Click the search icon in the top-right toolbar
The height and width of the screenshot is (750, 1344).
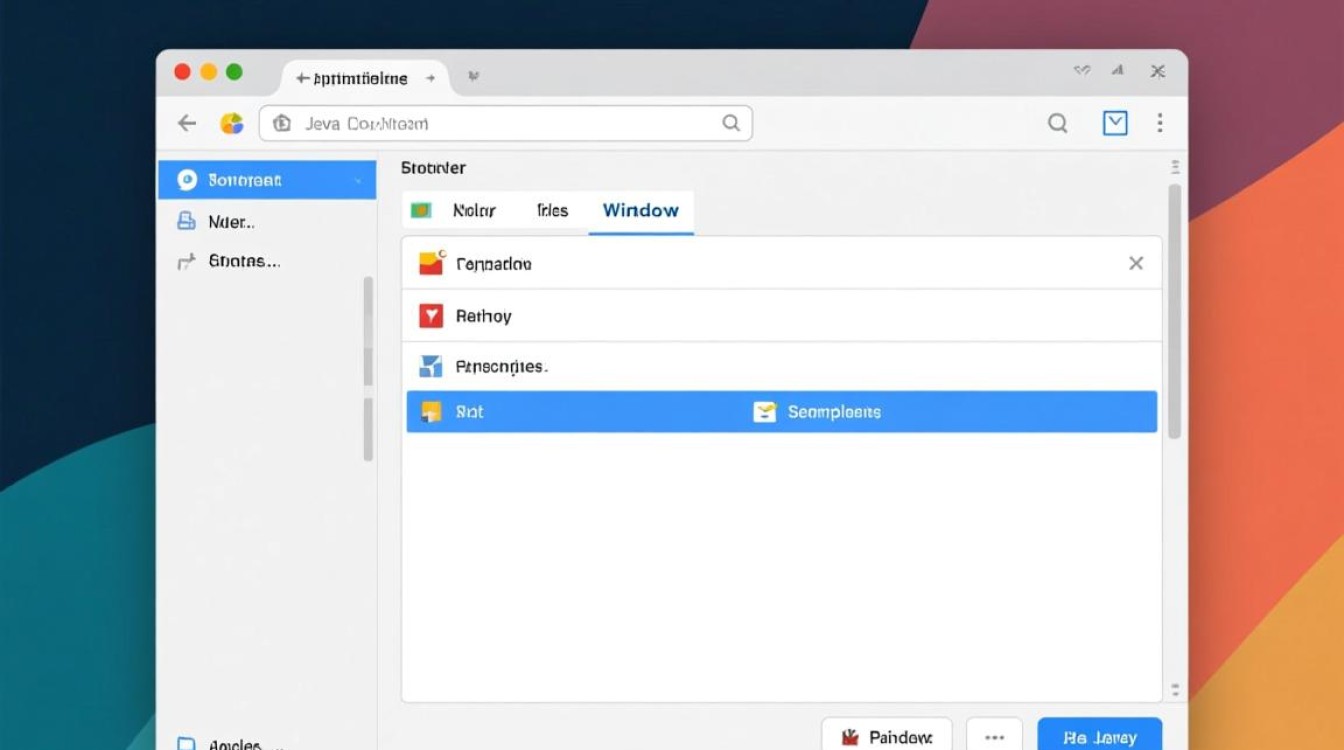click(1057, 123)
